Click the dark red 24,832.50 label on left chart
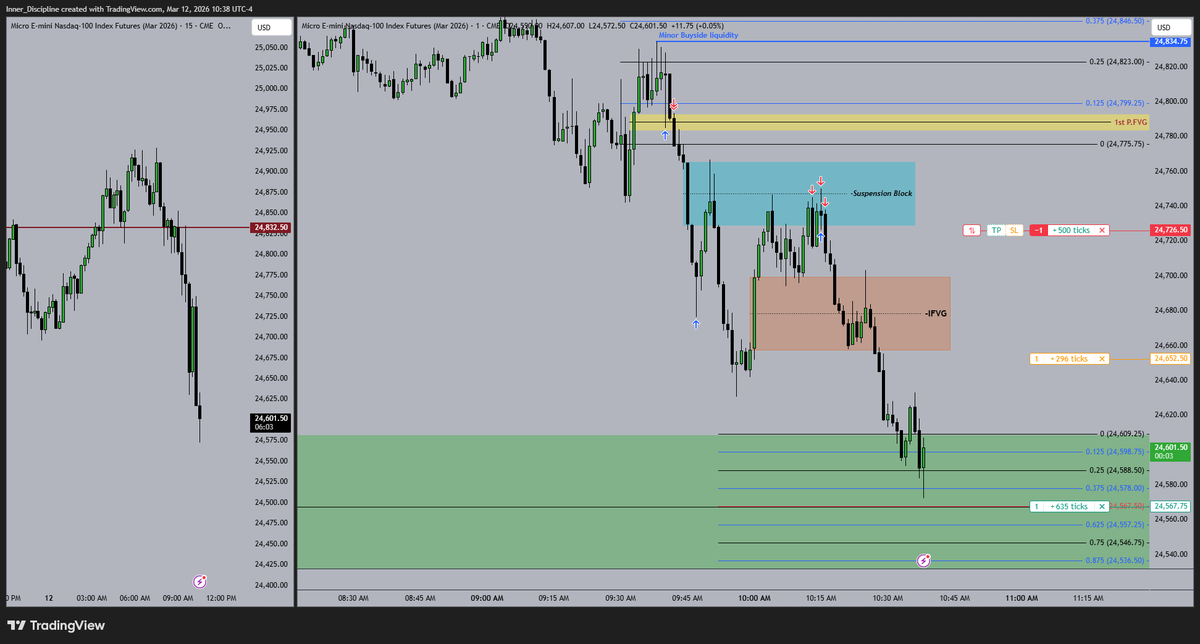 point(271,227)
